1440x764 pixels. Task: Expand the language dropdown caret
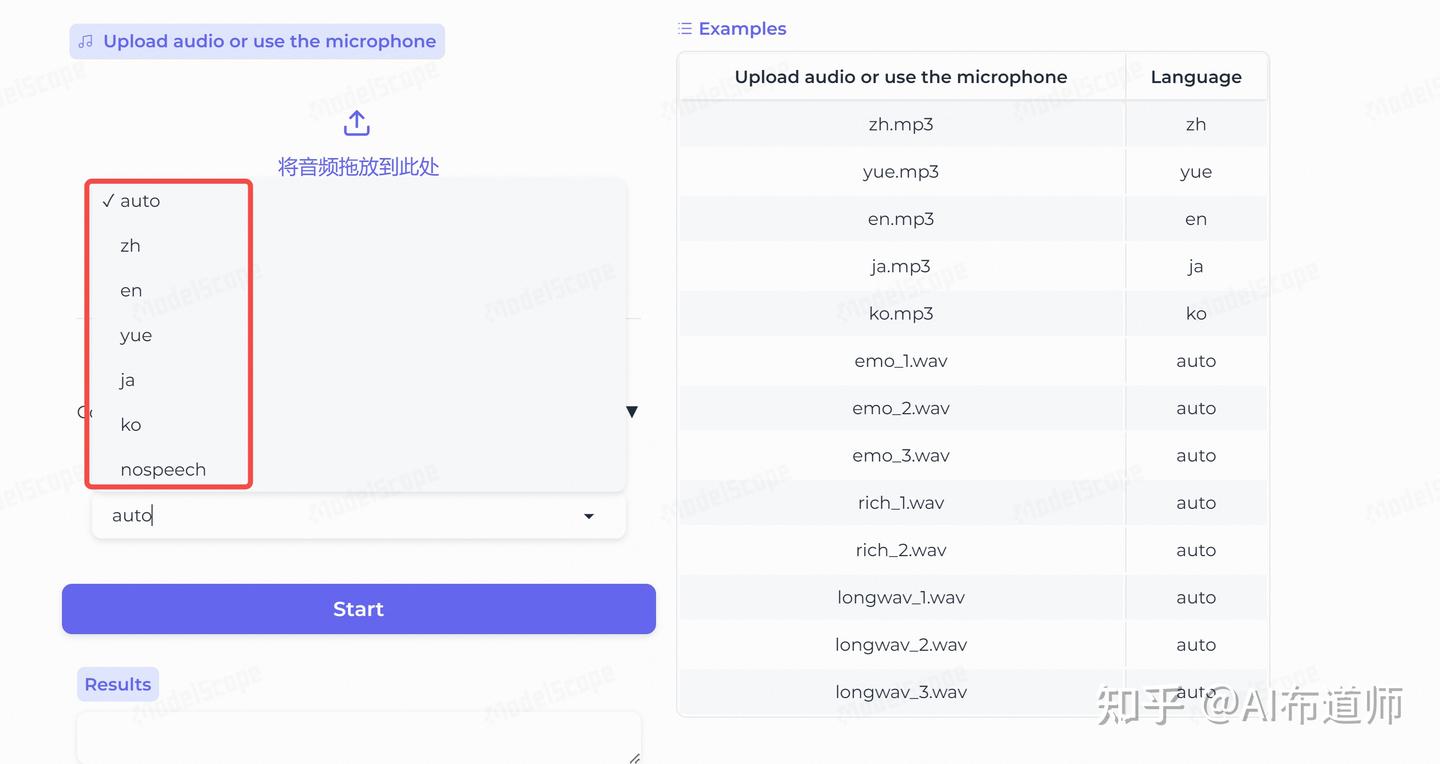589,516
